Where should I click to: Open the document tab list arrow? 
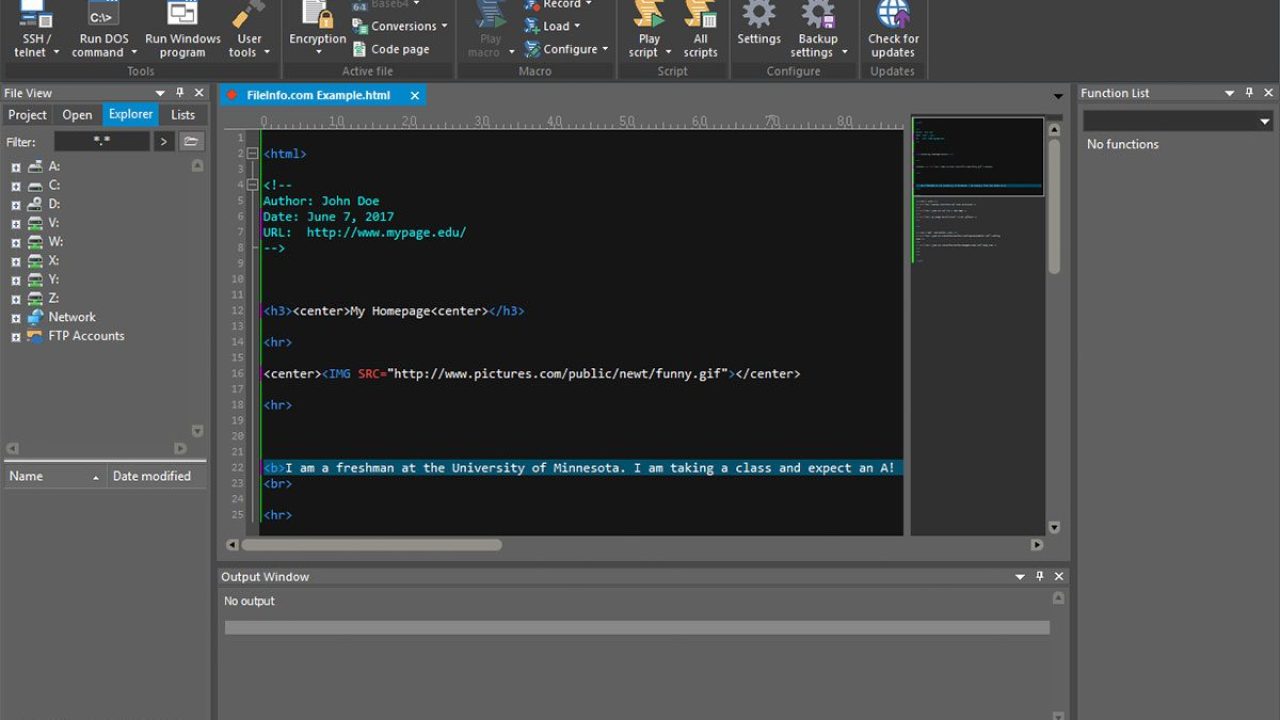tap(1058, 96)
